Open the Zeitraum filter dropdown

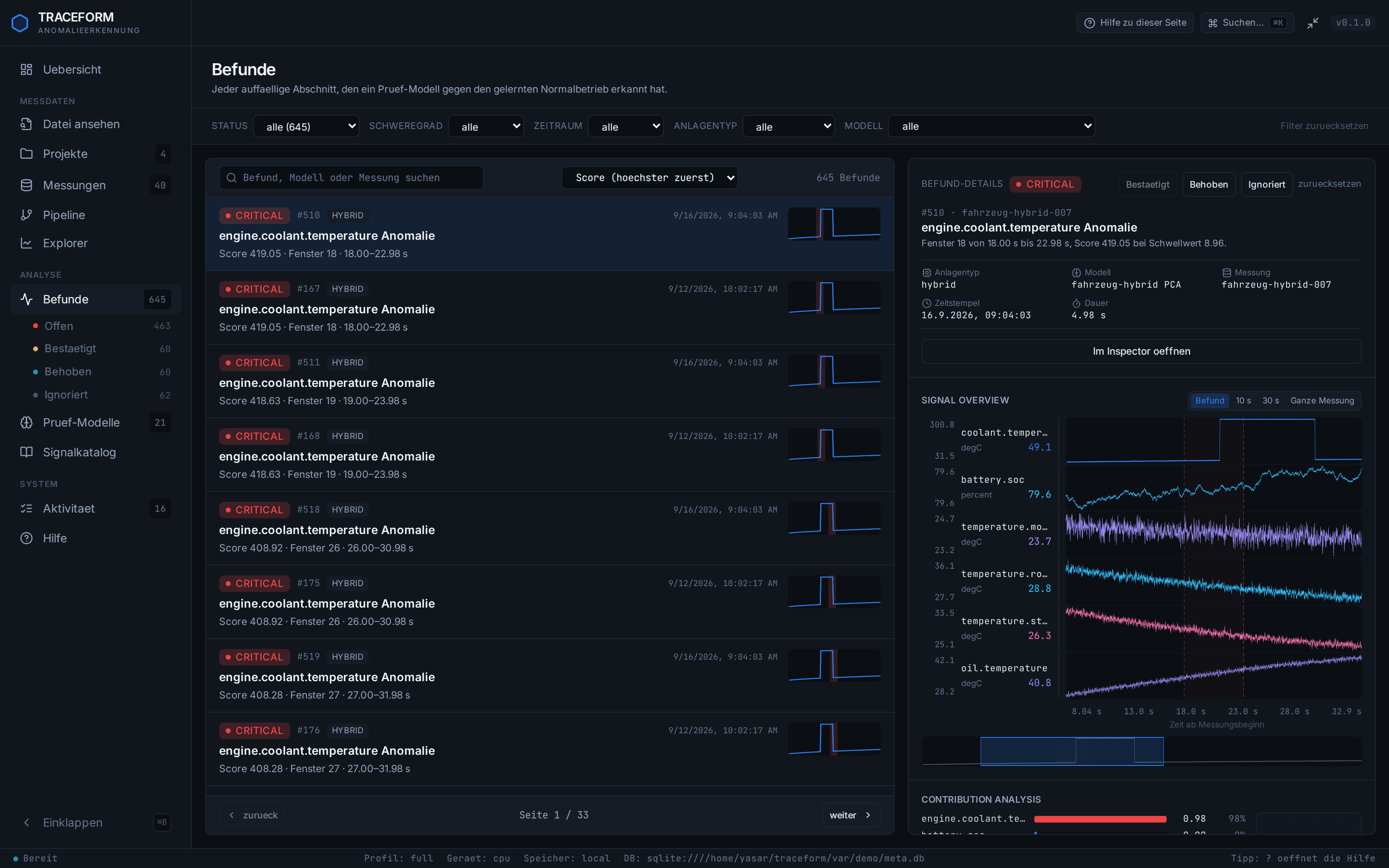(x=625, y=126)
